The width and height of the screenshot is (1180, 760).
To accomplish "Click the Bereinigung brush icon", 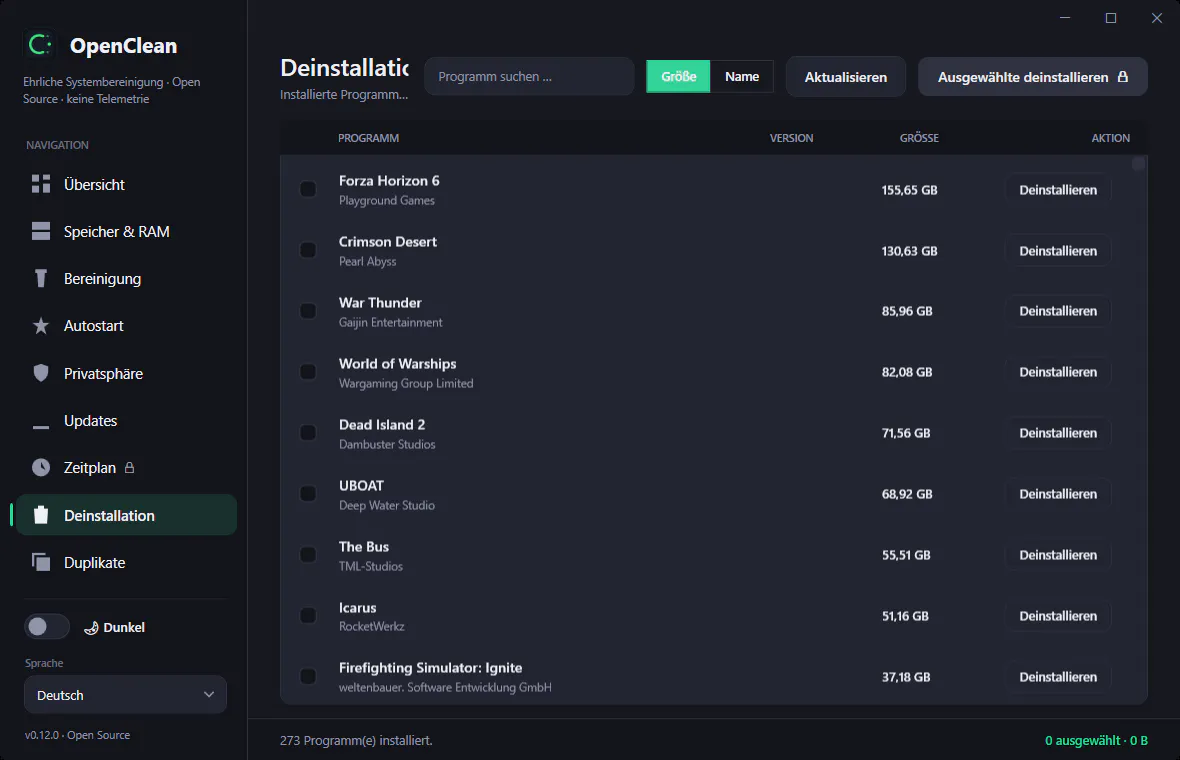I will 41,278.
